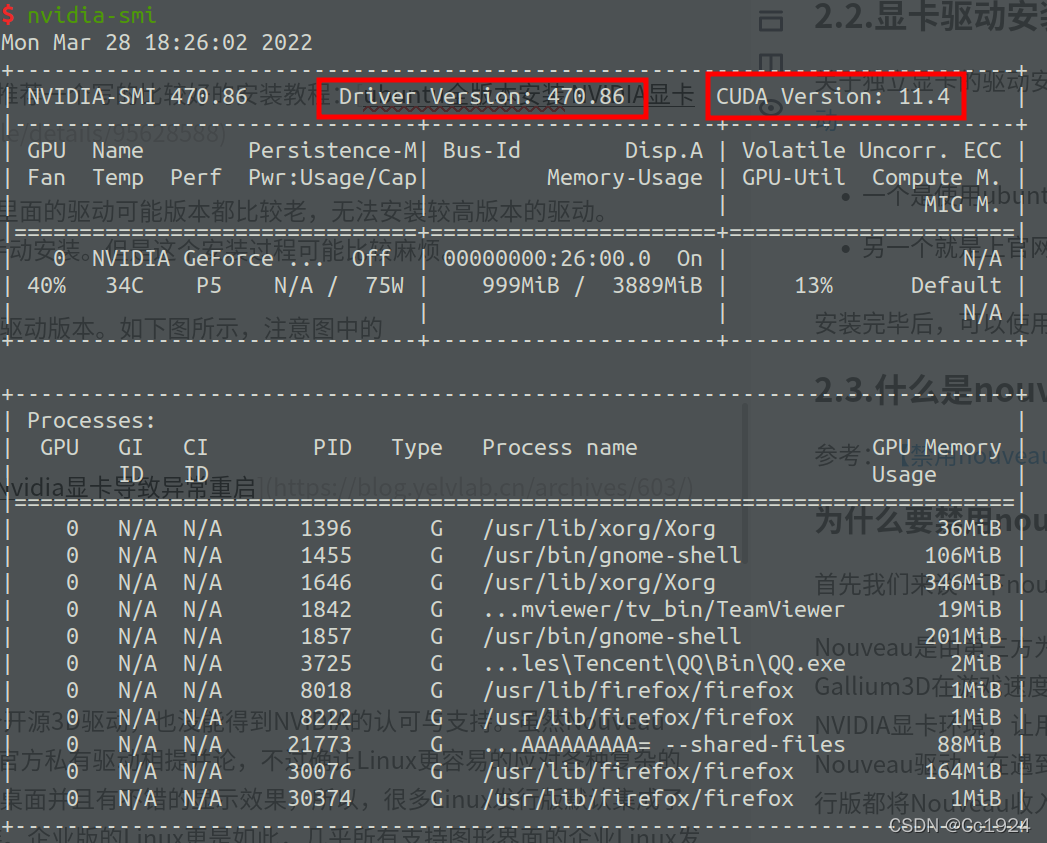Select the Driver Version: 470.86 text

coord(481,97)
